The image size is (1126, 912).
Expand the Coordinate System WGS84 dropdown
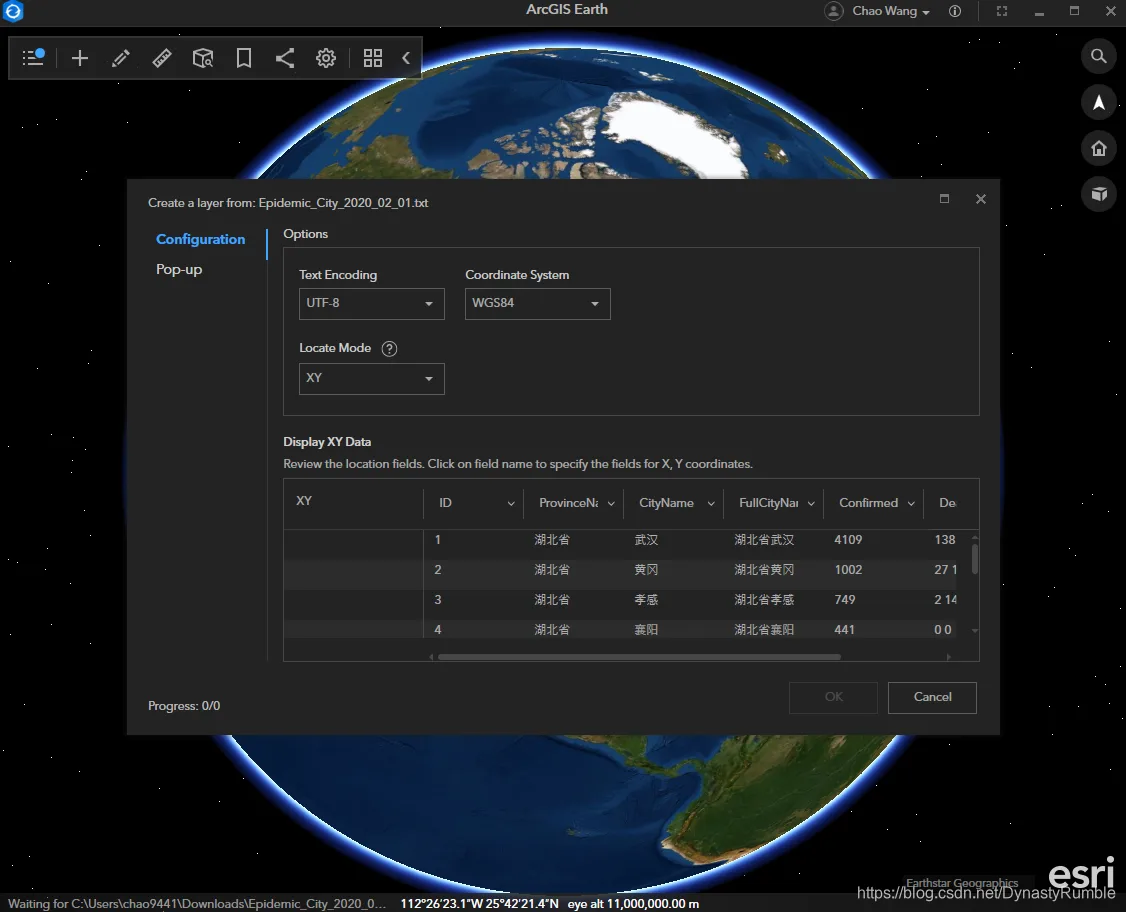(537, 304)
